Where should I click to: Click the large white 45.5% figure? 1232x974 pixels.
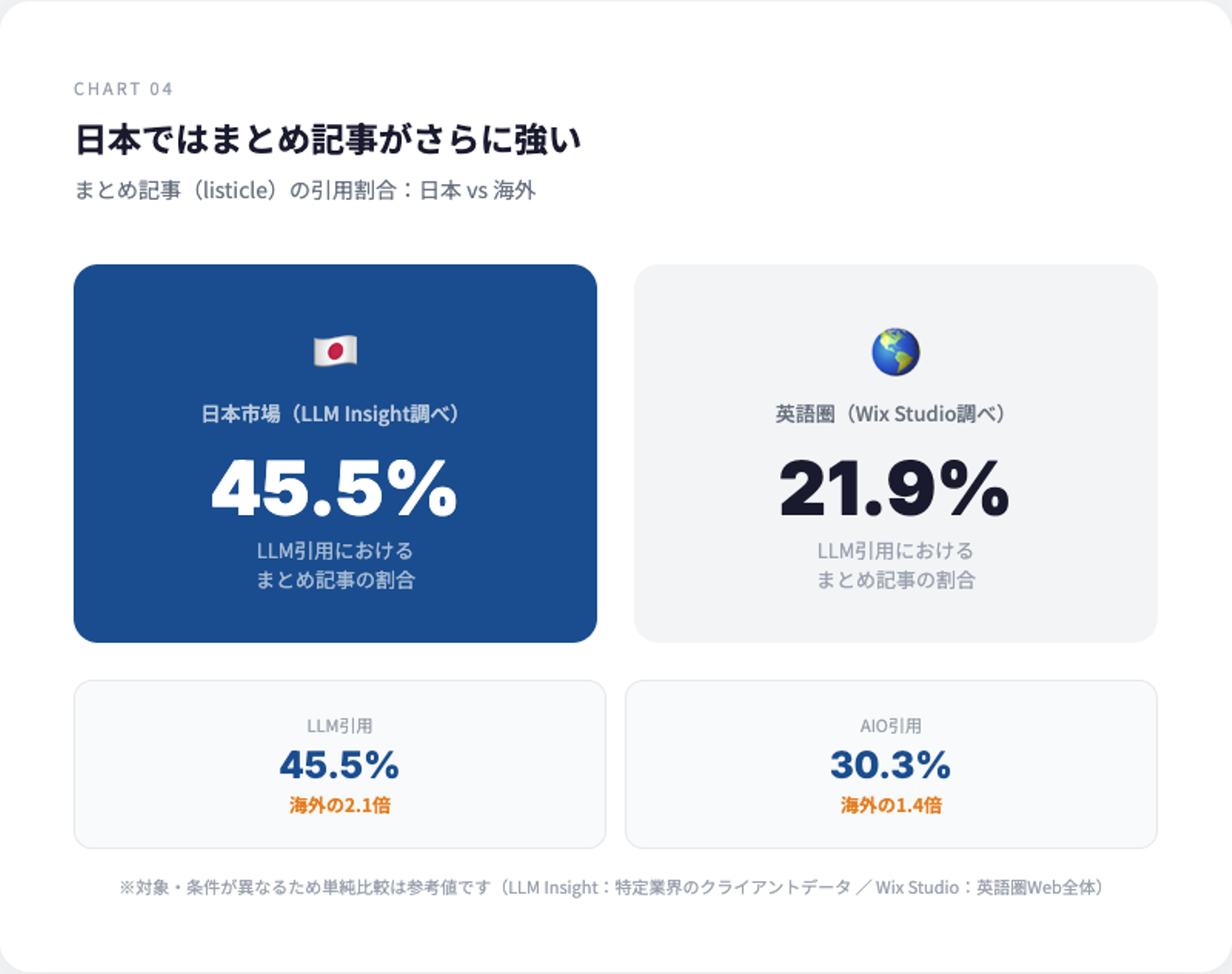click(335, 488)
